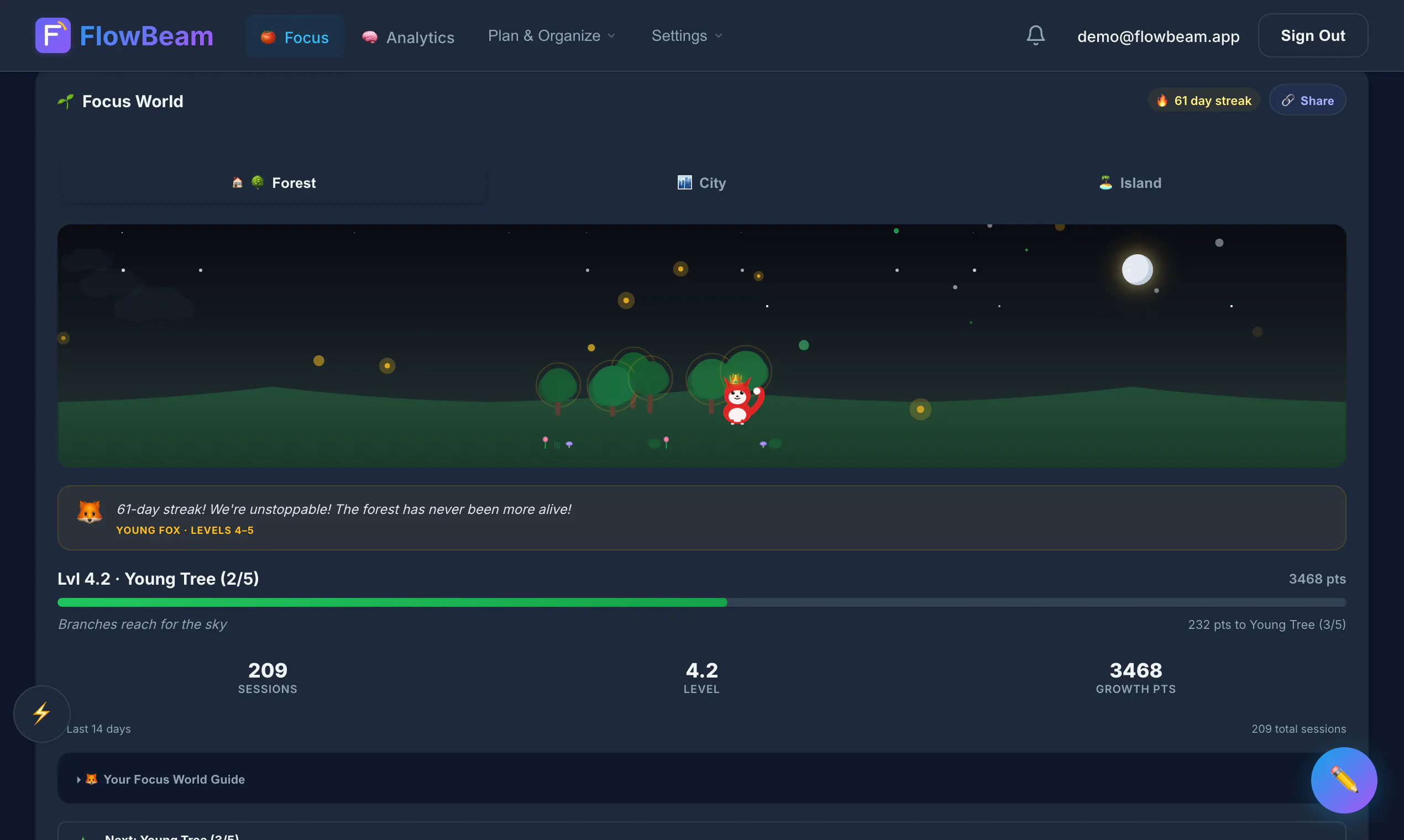Viewport: 1404px width, 840px height.
Task: Click the forest scene illustration
Action: click(701, 346)
